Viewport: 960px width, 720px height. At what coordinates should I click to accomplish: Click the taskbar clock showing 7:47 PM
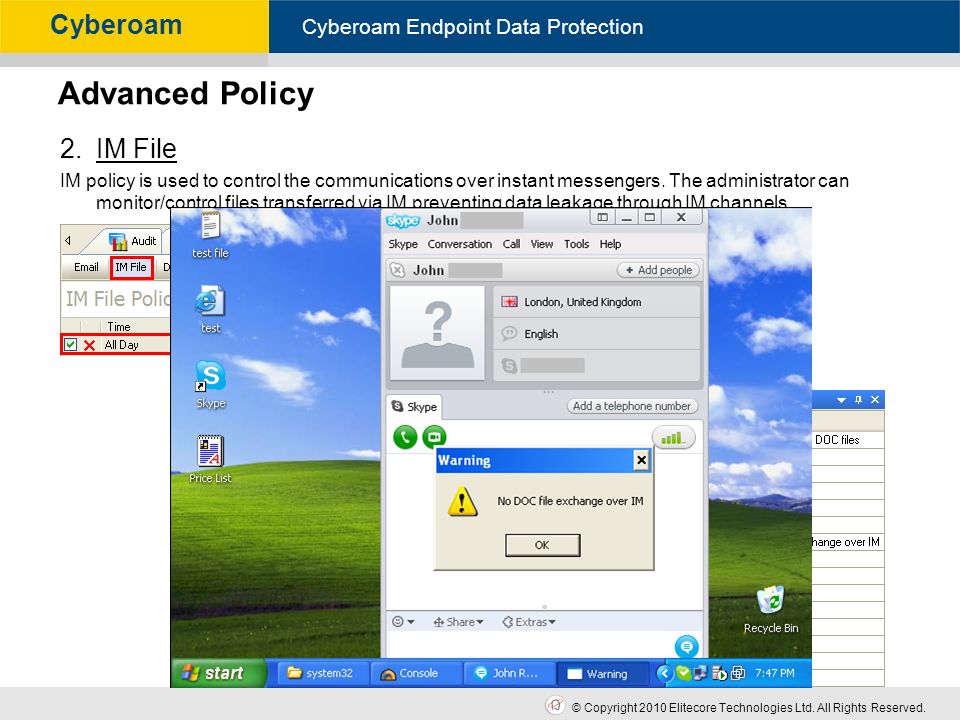click(774, 673)
